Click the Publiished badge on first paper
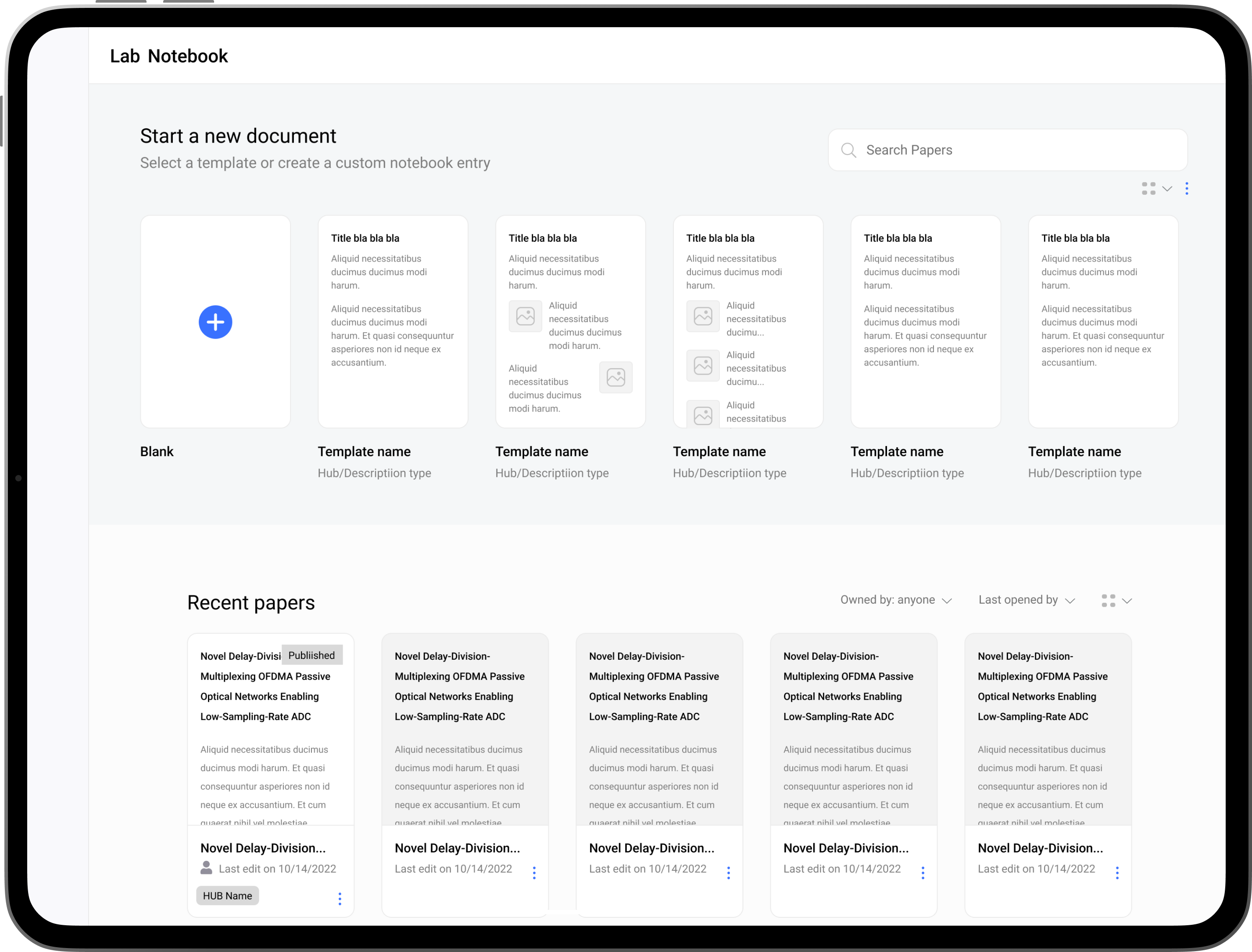Image resolution: width=1252 pixels, height=952 pixels. (311, 655)
